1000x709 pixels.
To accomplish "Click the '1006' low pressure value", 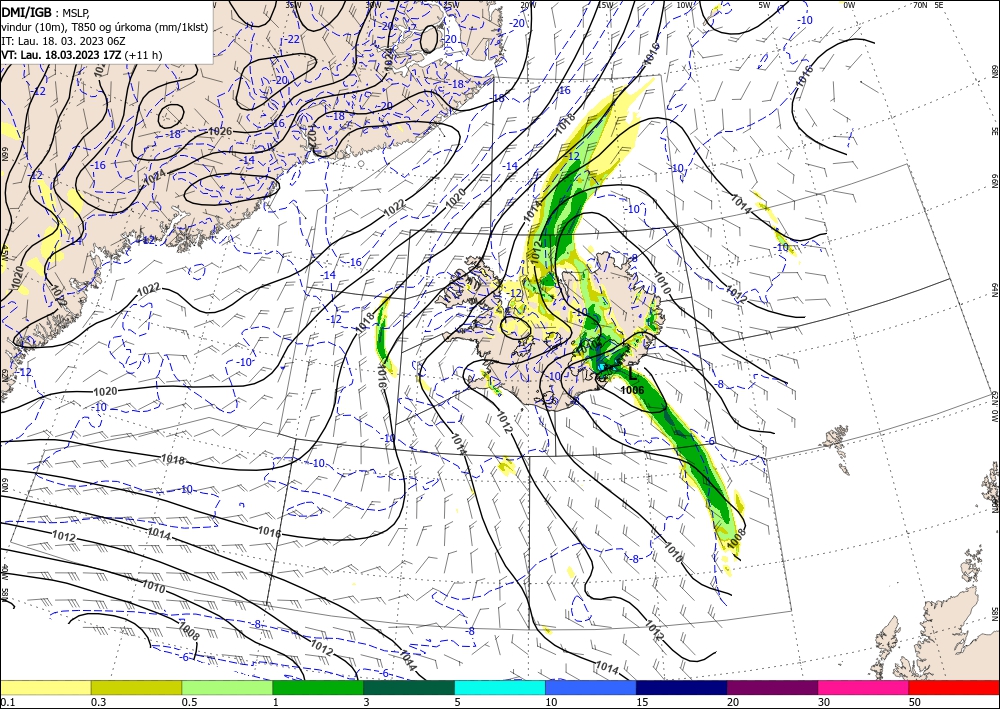I will 633,390.
